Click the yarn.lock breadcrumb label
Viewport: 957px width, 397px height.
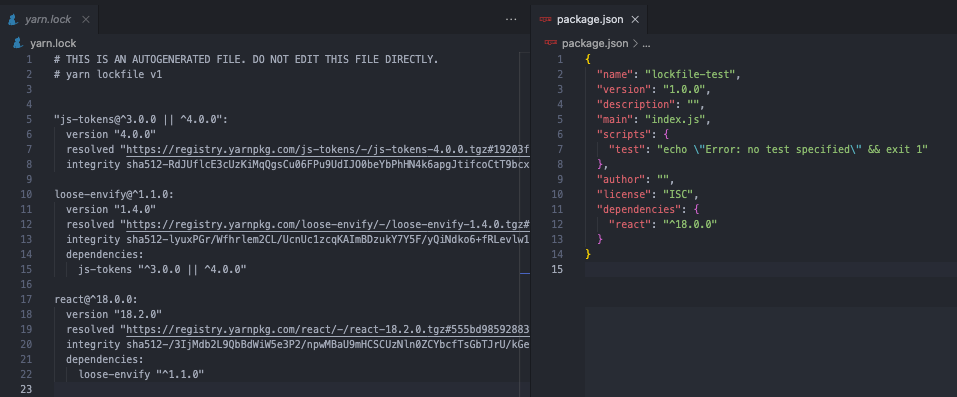[53, 43]
